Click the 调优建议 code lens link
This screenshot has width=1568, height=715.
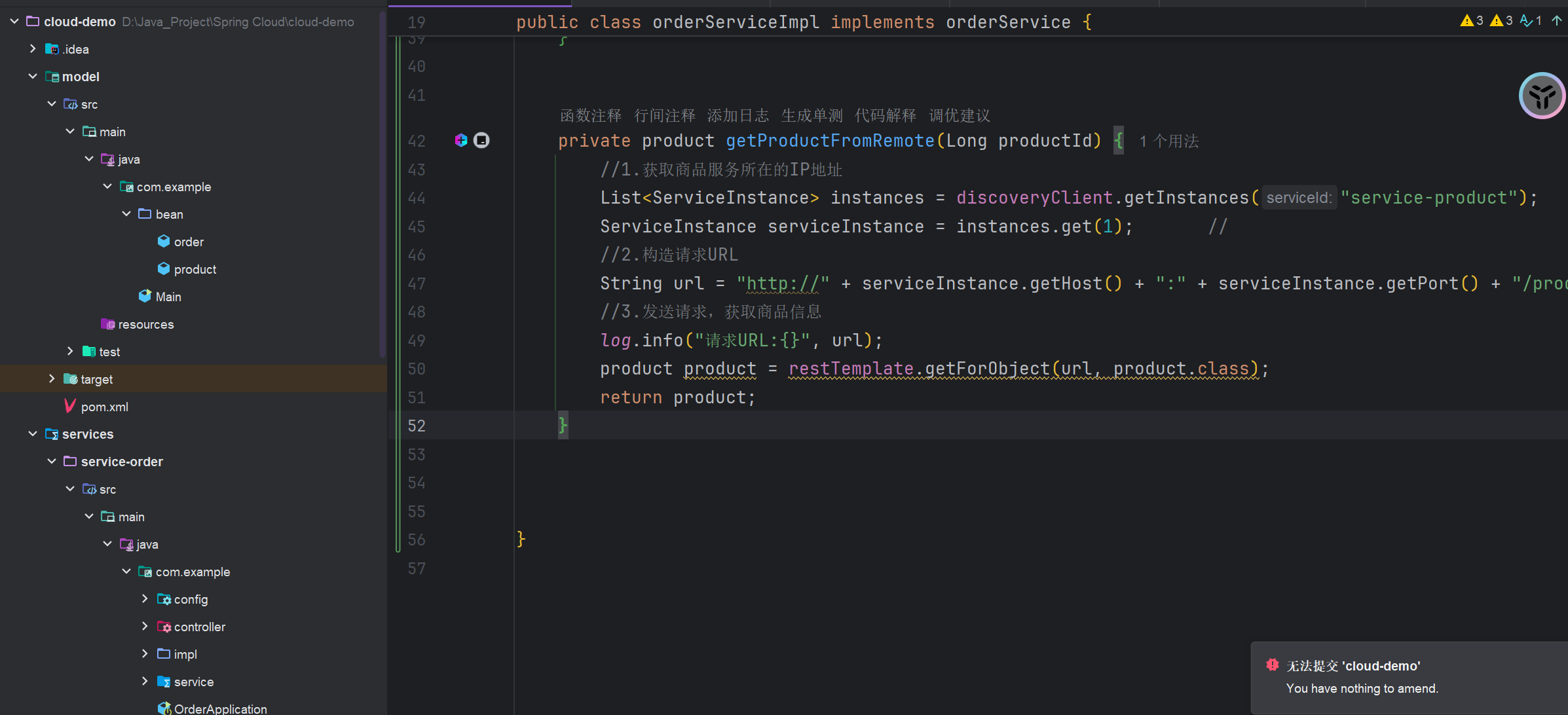(x=959, y=116)
